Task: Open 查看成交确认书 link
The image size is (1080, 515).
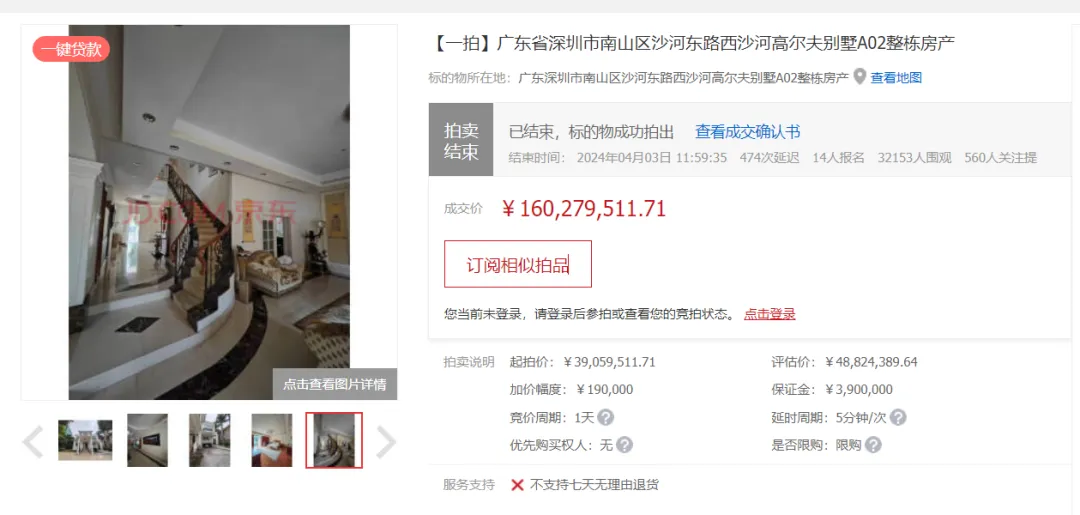Action: click(747, 132)
